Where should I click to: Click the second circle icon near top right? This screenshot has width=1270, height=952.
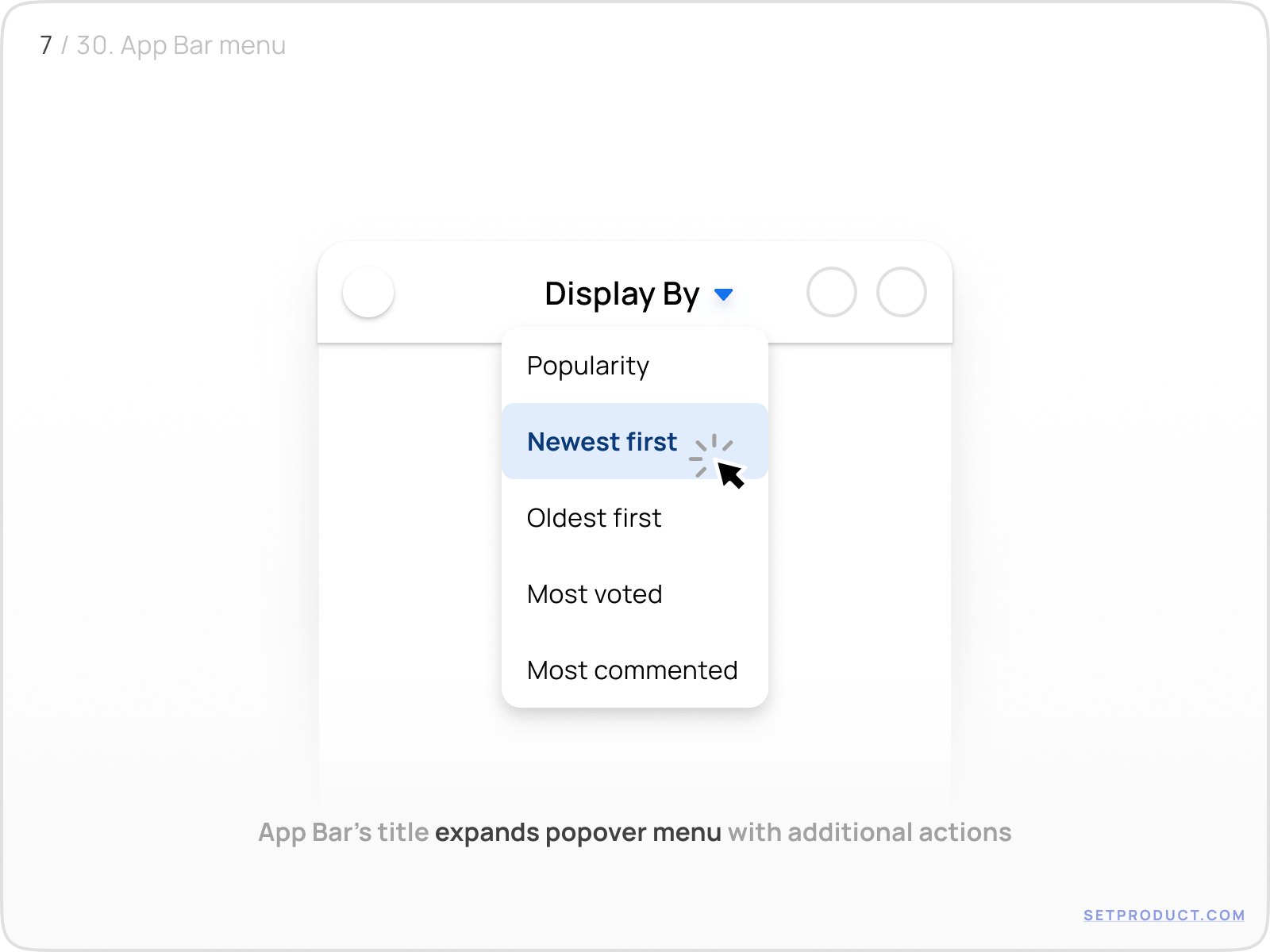click(901, 292)
